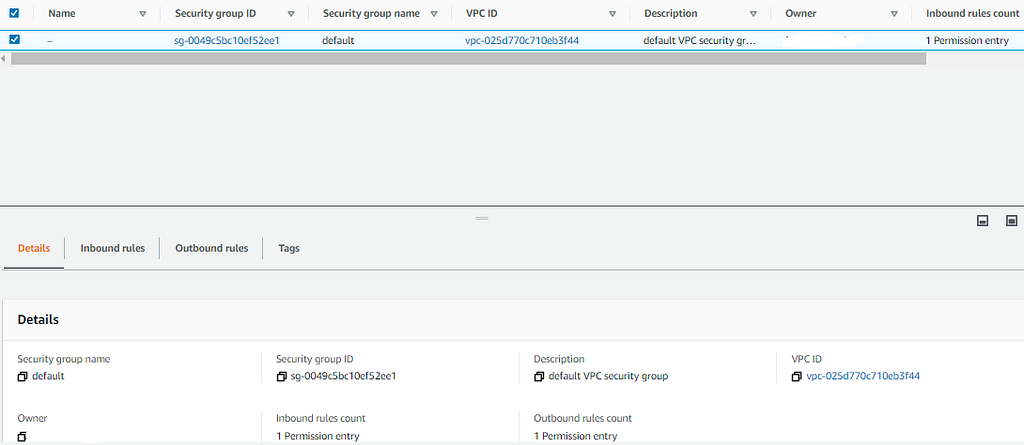The image size is (1024, 445).
Task: Click the Owner column header text
Action: point(801,13)
